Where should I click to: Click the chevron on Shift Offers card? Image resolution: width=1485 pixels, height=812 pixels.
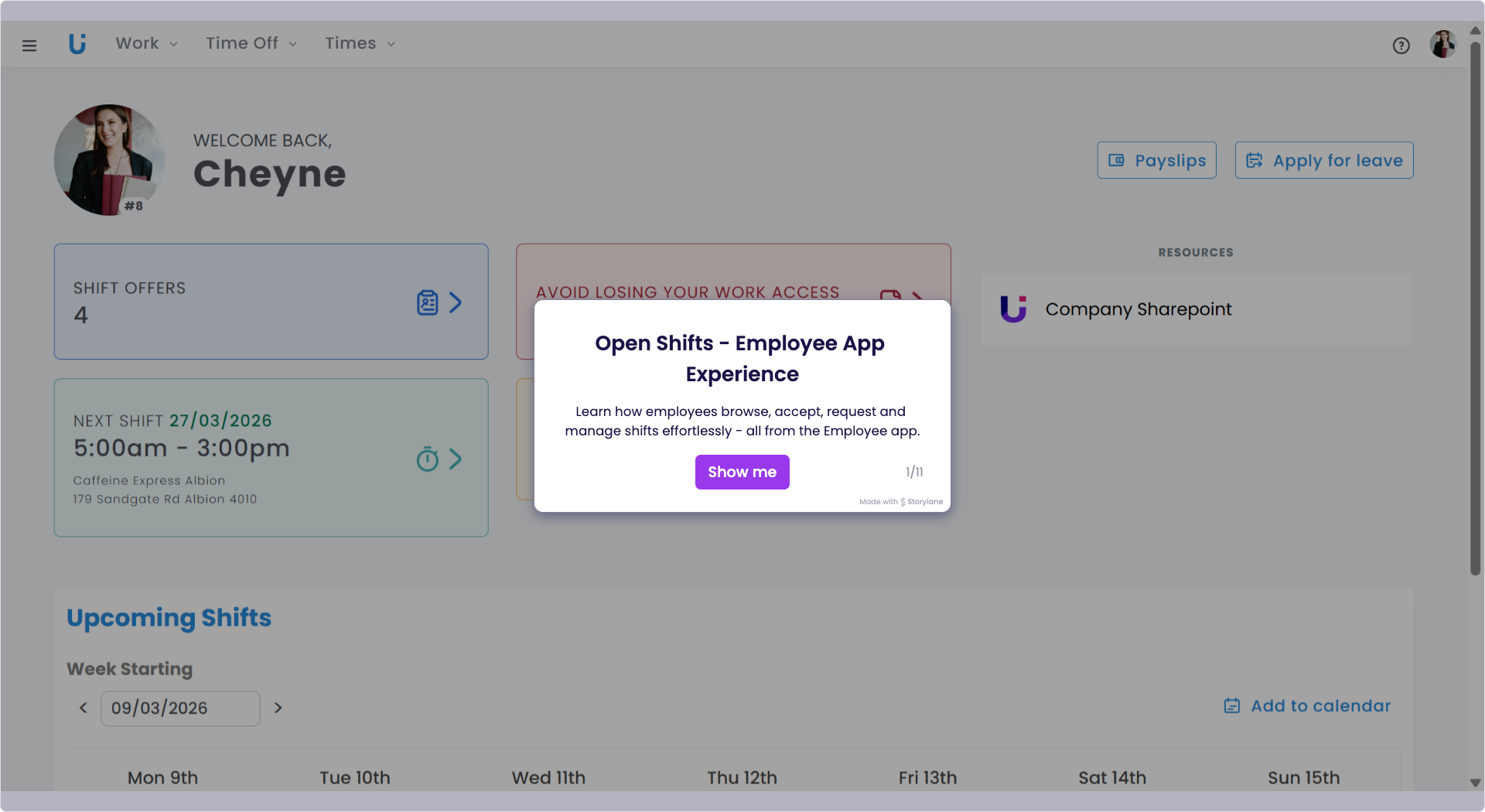pyautogui.click(x=456, y=302)
